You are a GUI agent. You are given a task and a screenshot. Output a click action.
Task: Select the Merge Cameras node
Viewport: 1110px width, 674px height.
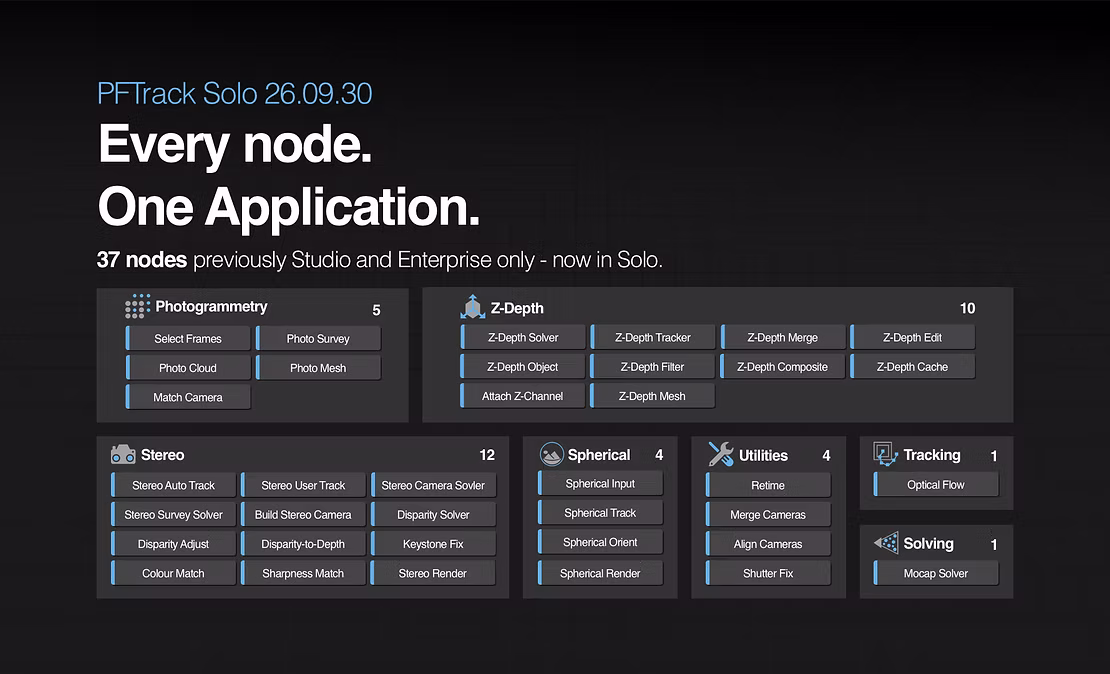768,515
